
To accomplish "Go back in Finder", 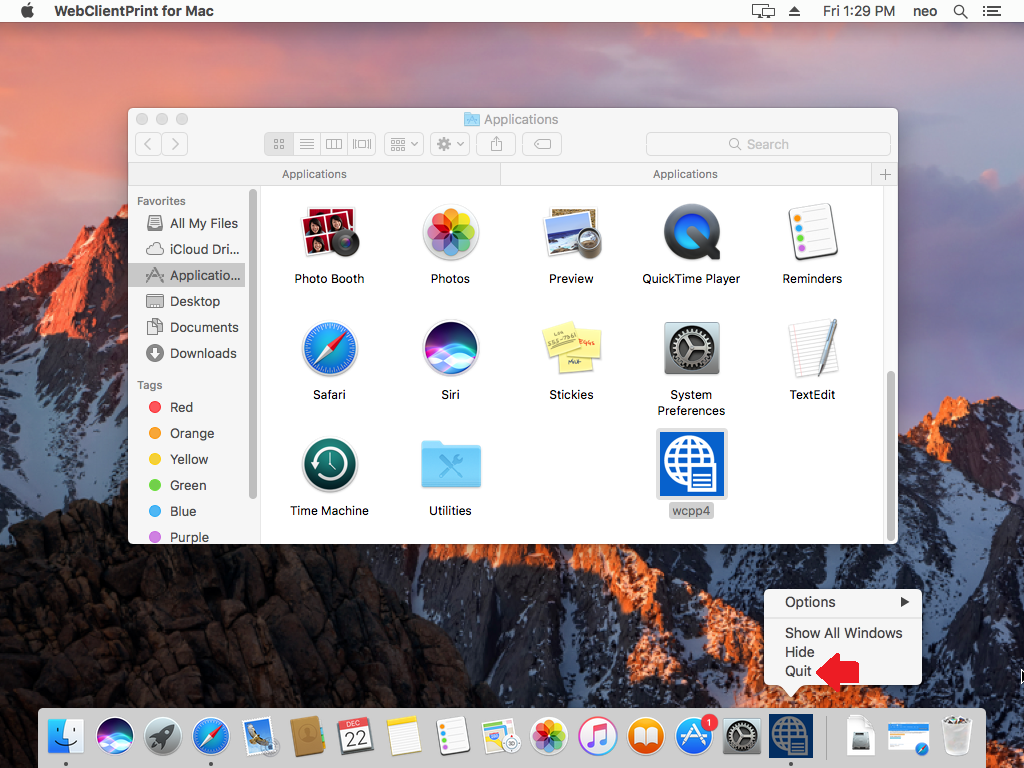I will [148, 144].
